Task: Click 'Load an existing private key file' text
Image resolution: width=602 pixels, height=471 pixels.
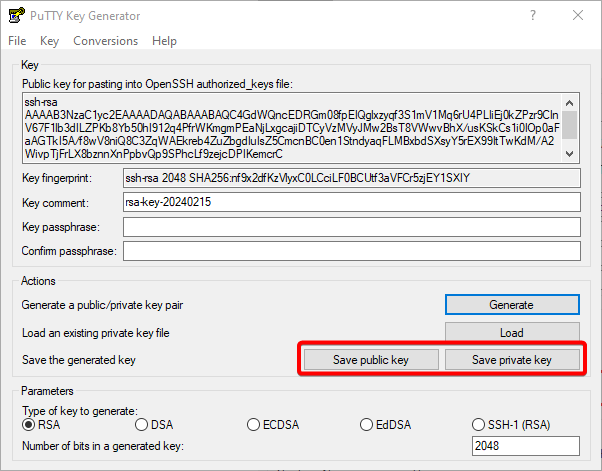Action: tap(96, 333)
